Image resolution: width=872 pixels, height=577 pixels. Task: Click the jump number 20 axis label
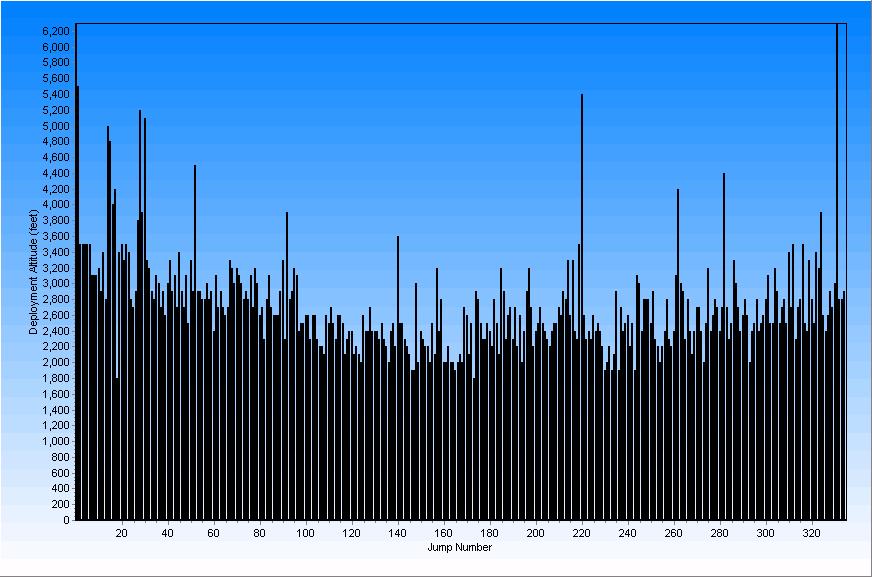(121, 534)
